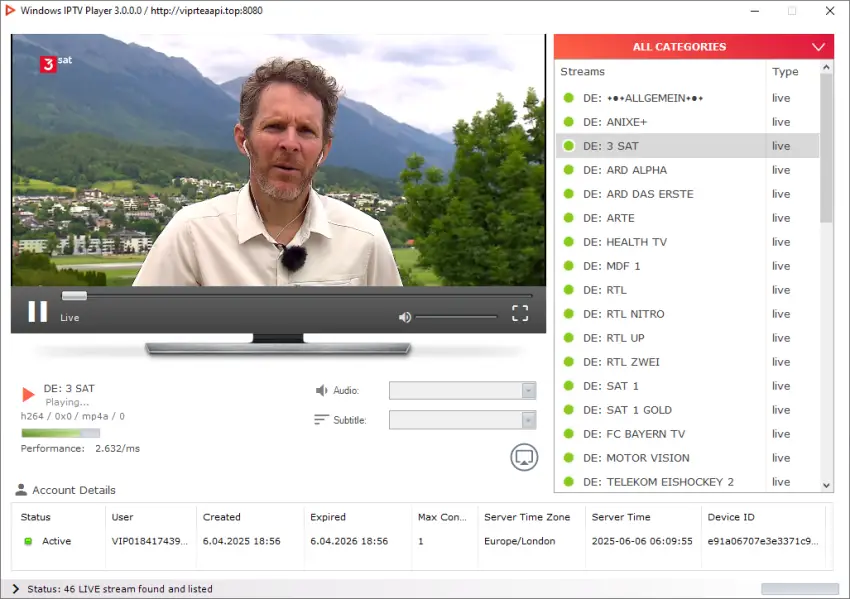Click the green dot next to DE: ANIXE+
Screen dimensions: 850x599
pos(569,122)
